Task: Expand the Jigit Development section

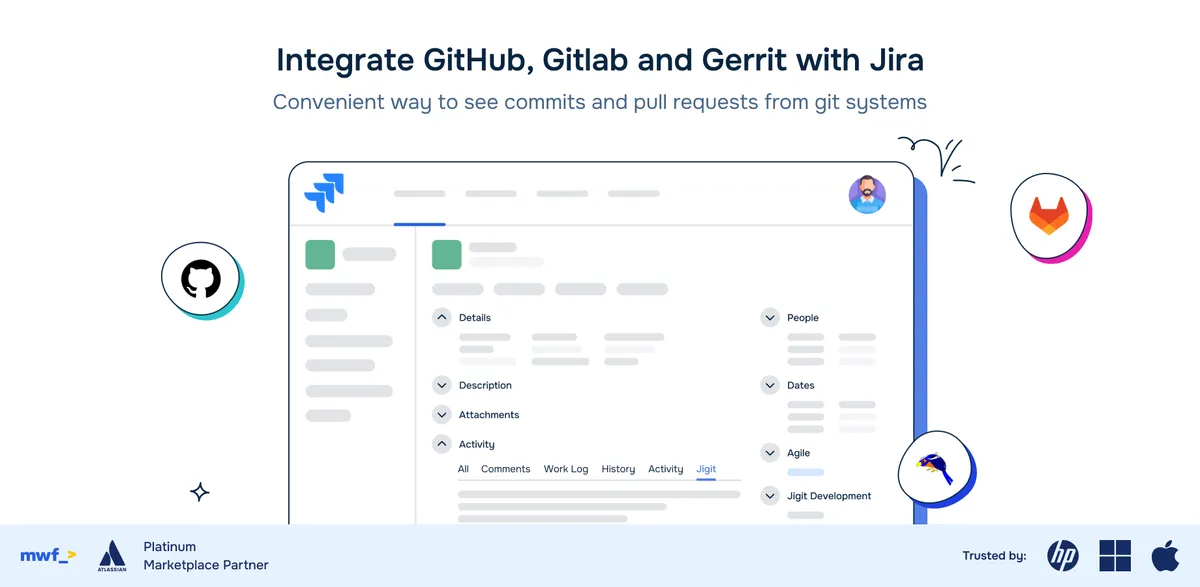Action: coord(770,496)
